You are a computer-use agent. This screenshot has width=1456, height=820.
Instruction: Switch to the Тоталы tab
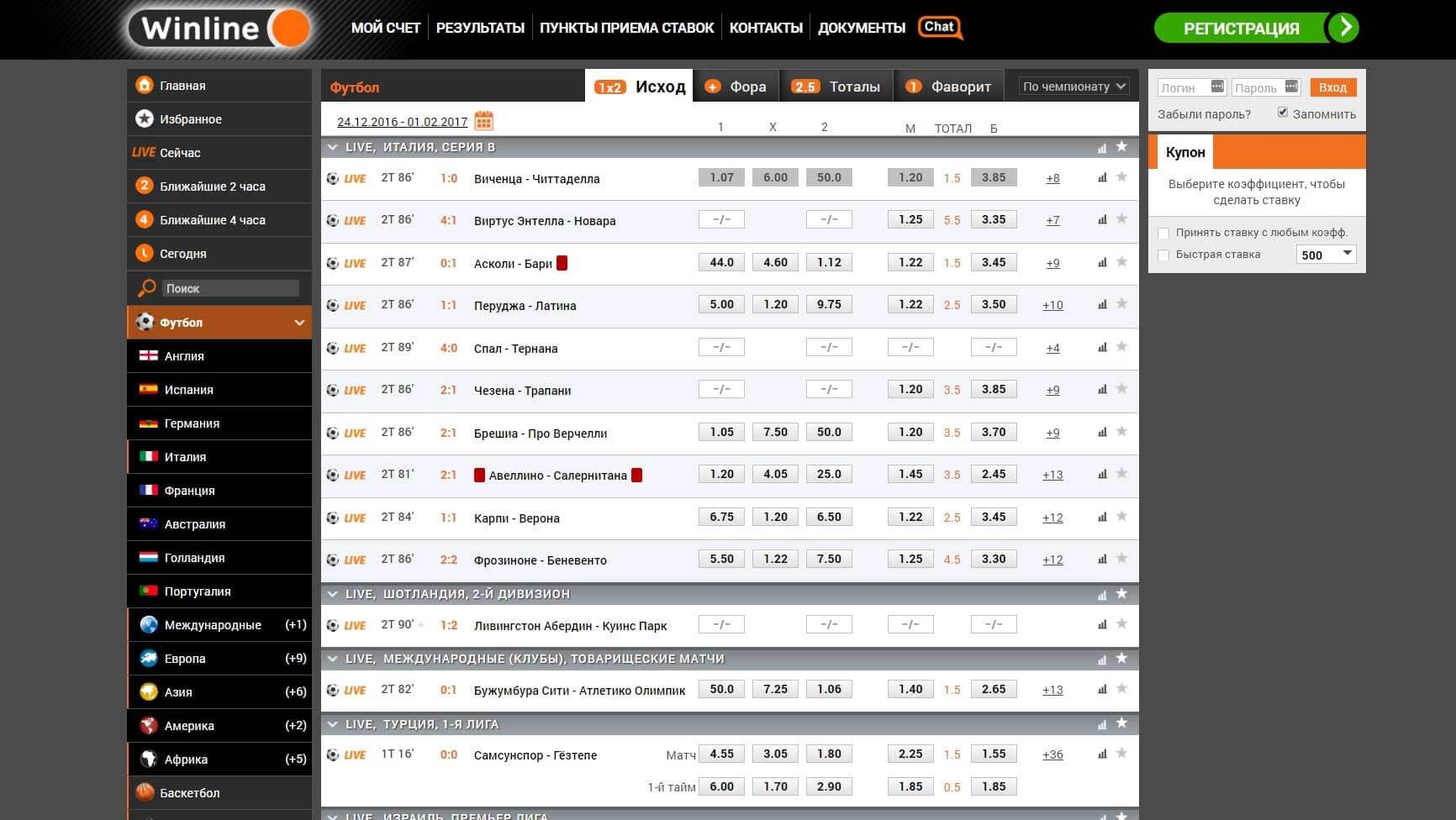point(836,86)
